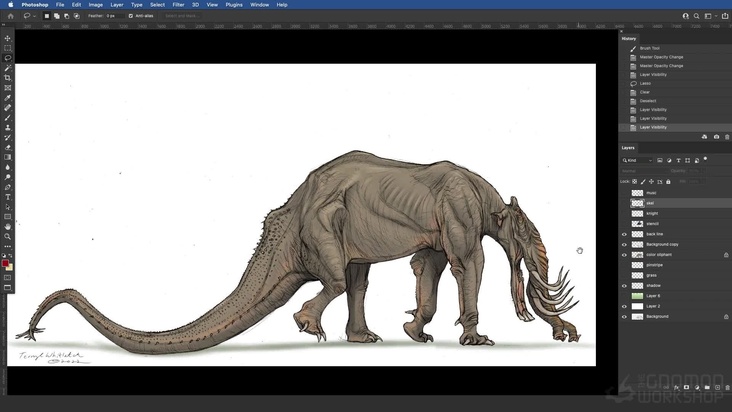Select the Frame tool
This screenshot has height=412, width=732.
7,88
